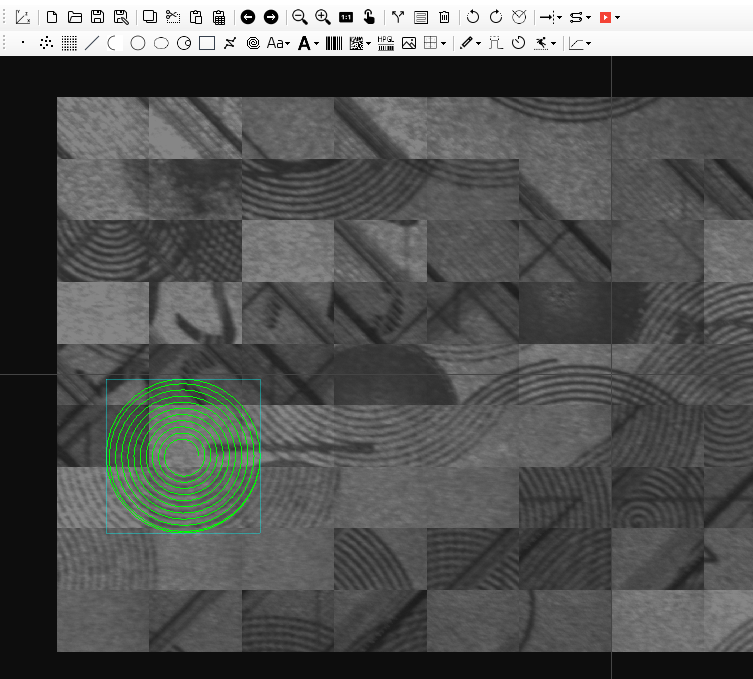The image size is (753, 679).
Task: Expand the pencil tool dropdown arrow
Action: click(479, 43)
